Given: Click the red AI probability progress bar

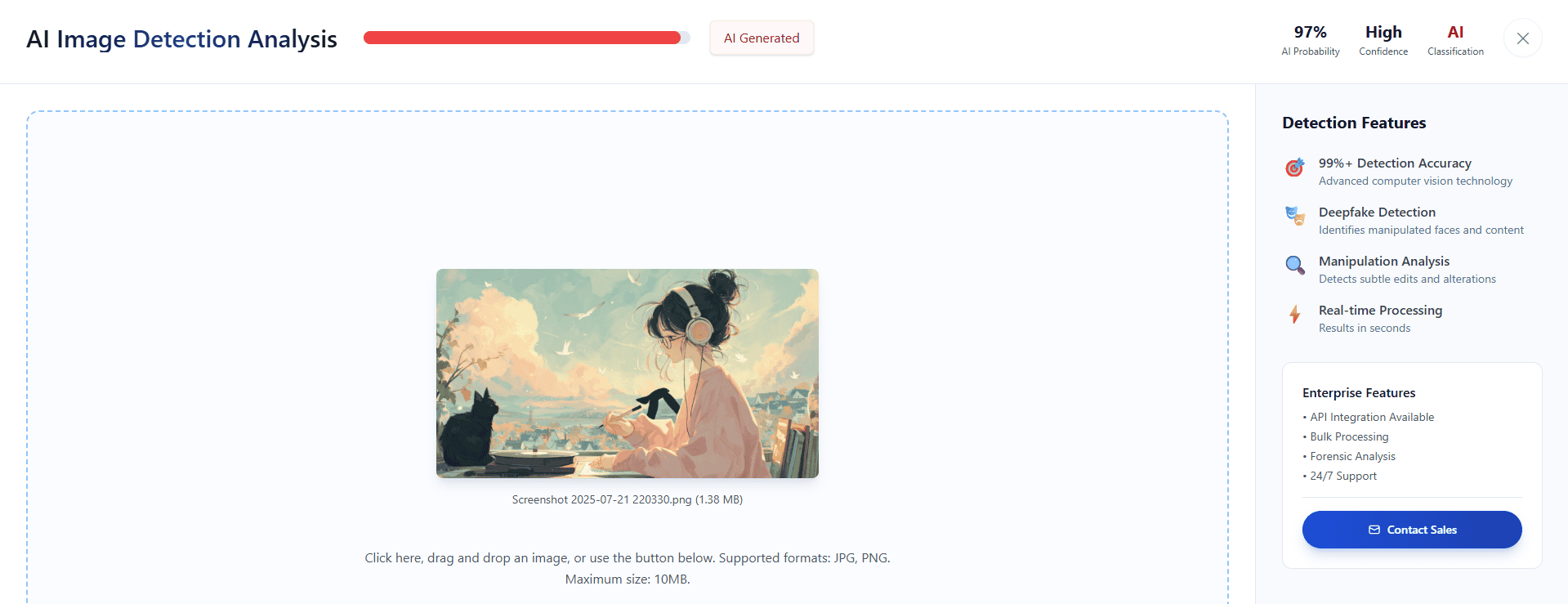Looking at the screenshot, I should tap(527, 38).
